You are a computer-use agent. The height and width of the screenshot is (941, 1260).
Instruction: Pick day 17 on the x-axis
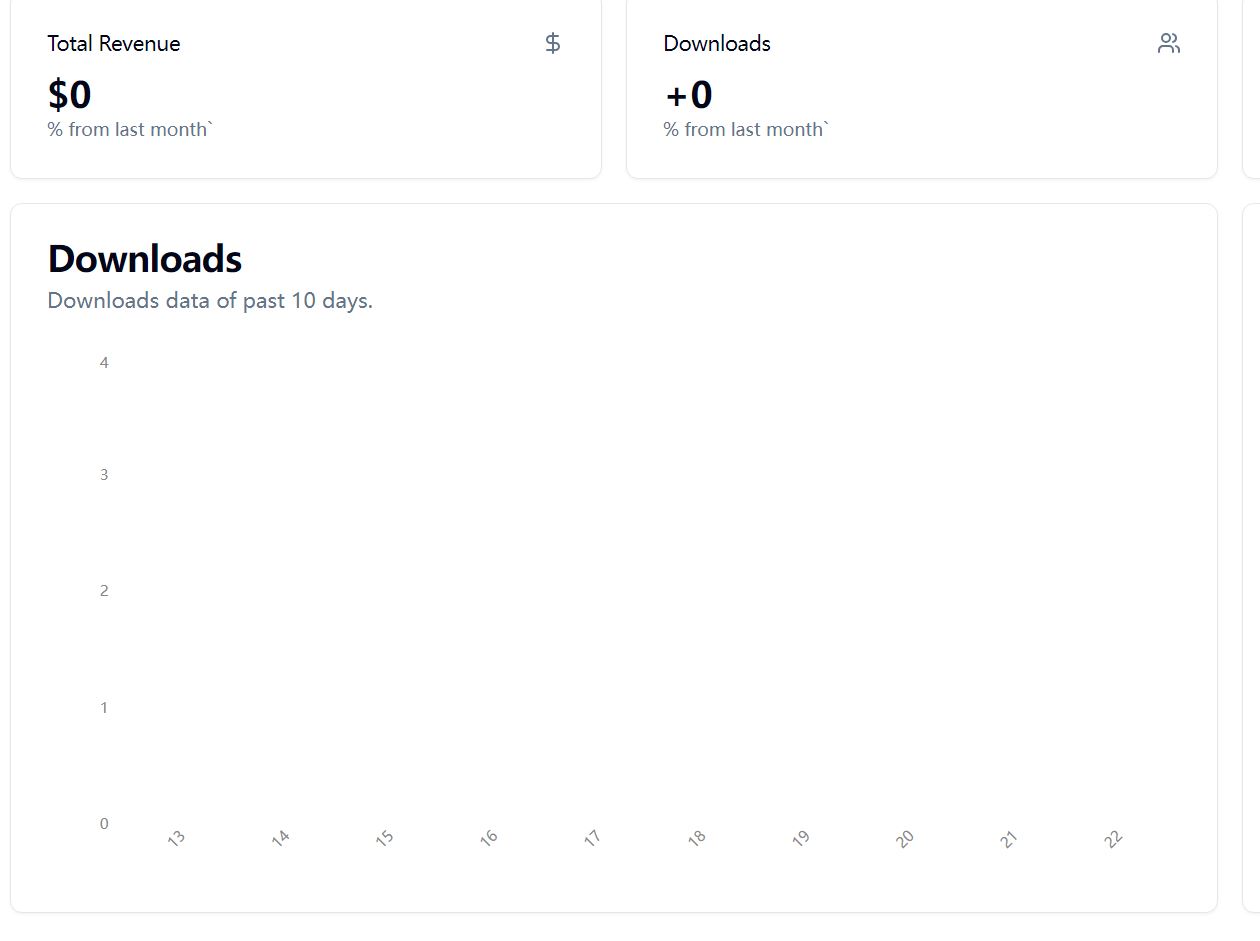click(x=593, y=838)
